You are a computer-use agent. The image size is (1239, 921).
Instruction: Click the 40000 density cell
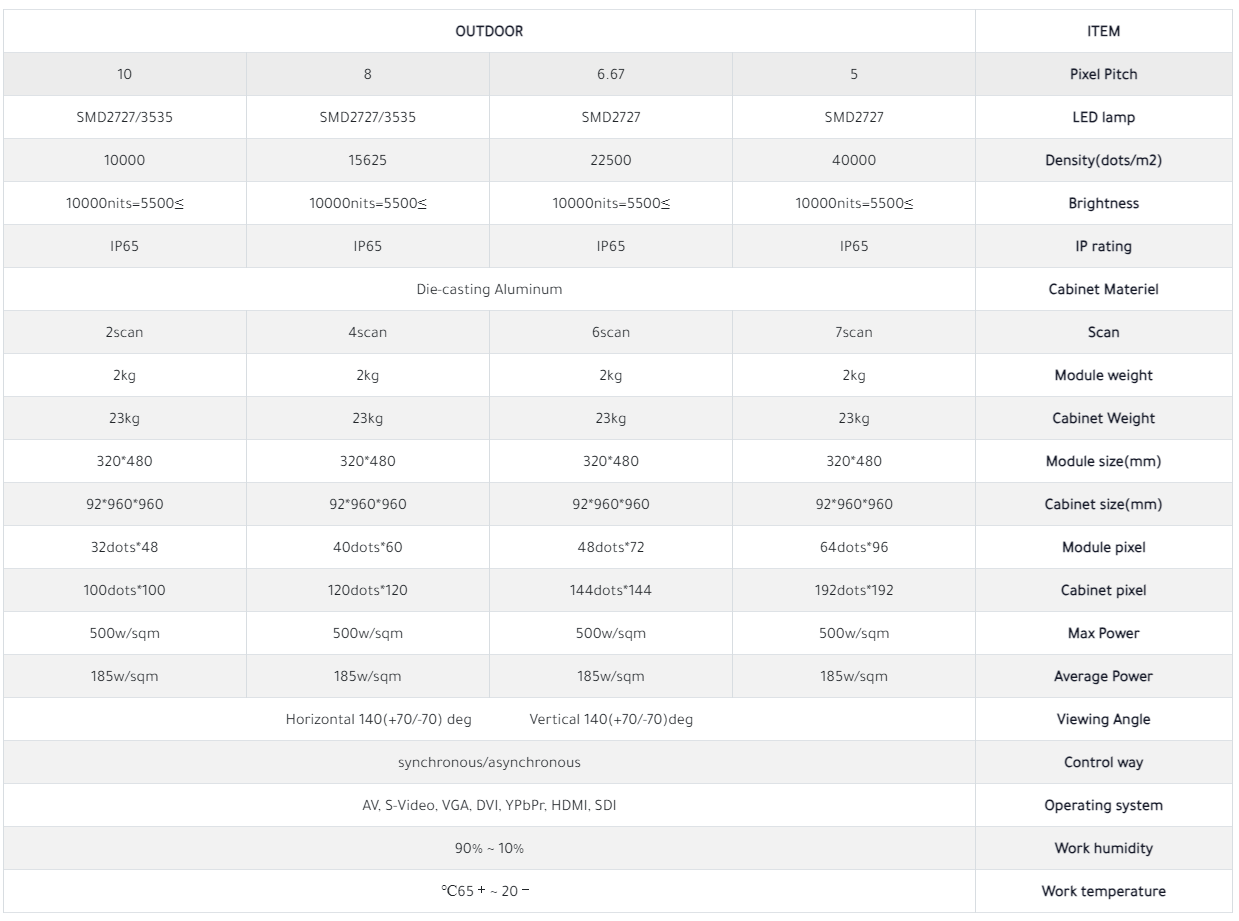click(853, 160)
